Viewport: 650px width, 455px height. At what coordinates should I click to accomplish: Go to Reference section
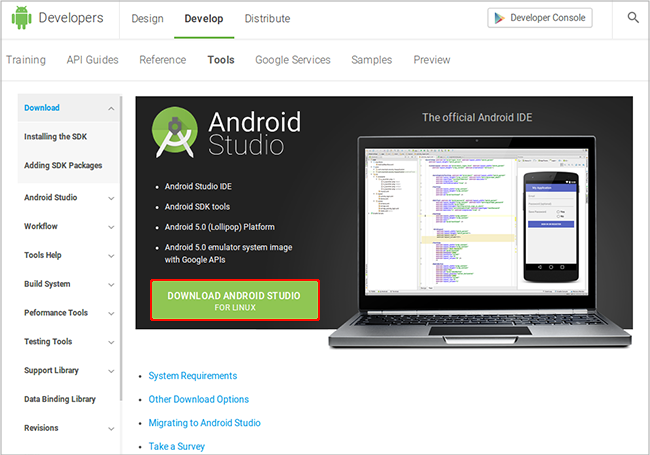coord(162,60)
